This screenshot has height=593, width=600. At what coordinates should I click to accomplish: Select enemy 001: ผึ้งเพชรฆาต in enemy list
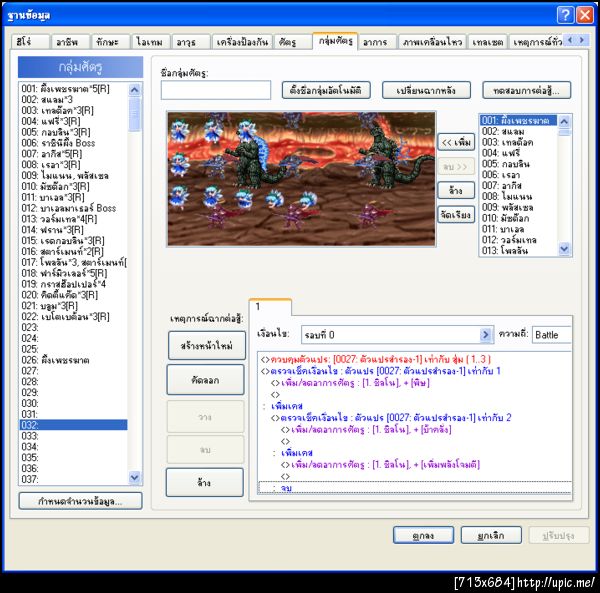519,120
